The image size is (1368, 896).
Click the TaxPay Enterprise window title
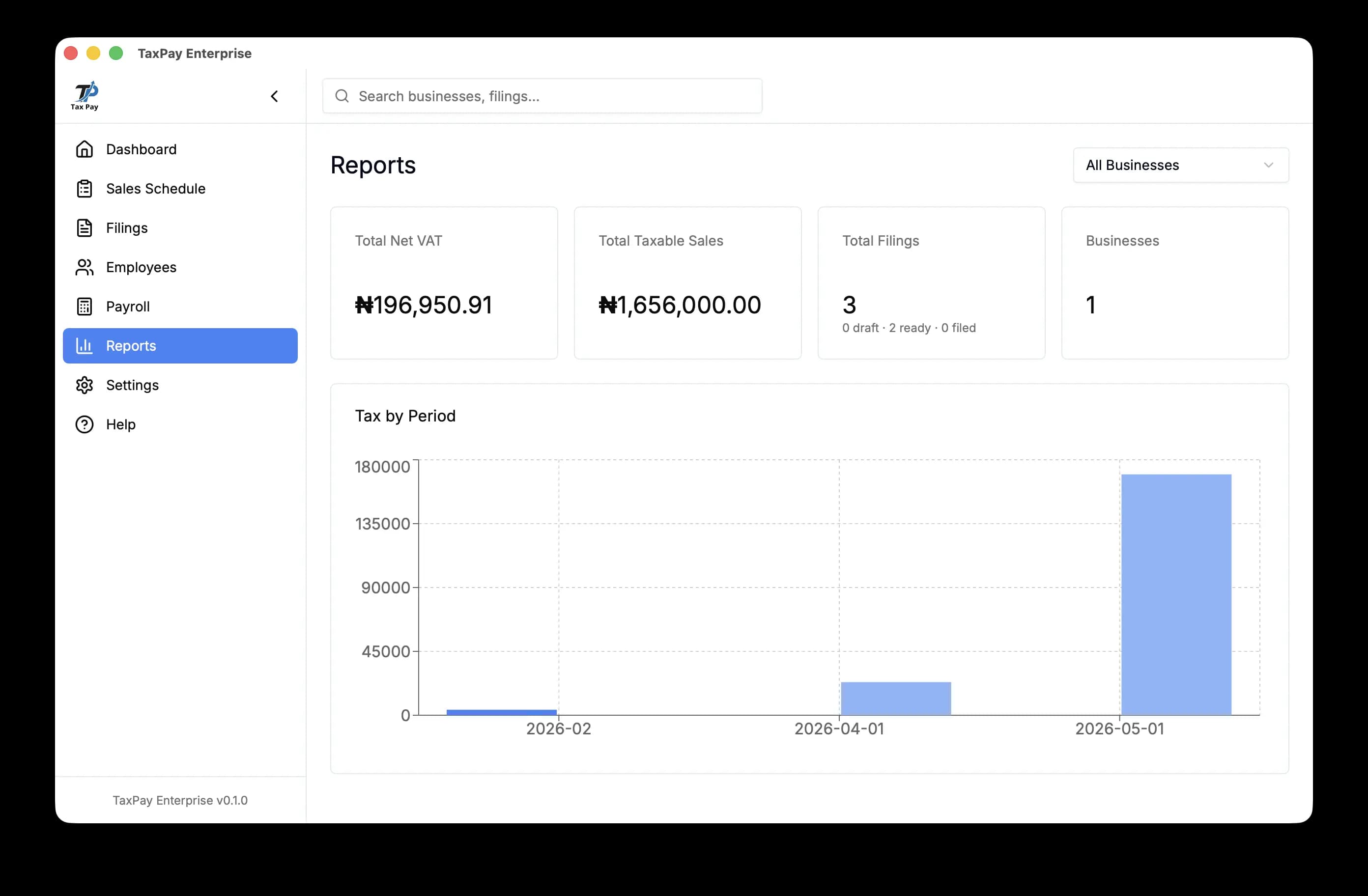tap(194, 54)
